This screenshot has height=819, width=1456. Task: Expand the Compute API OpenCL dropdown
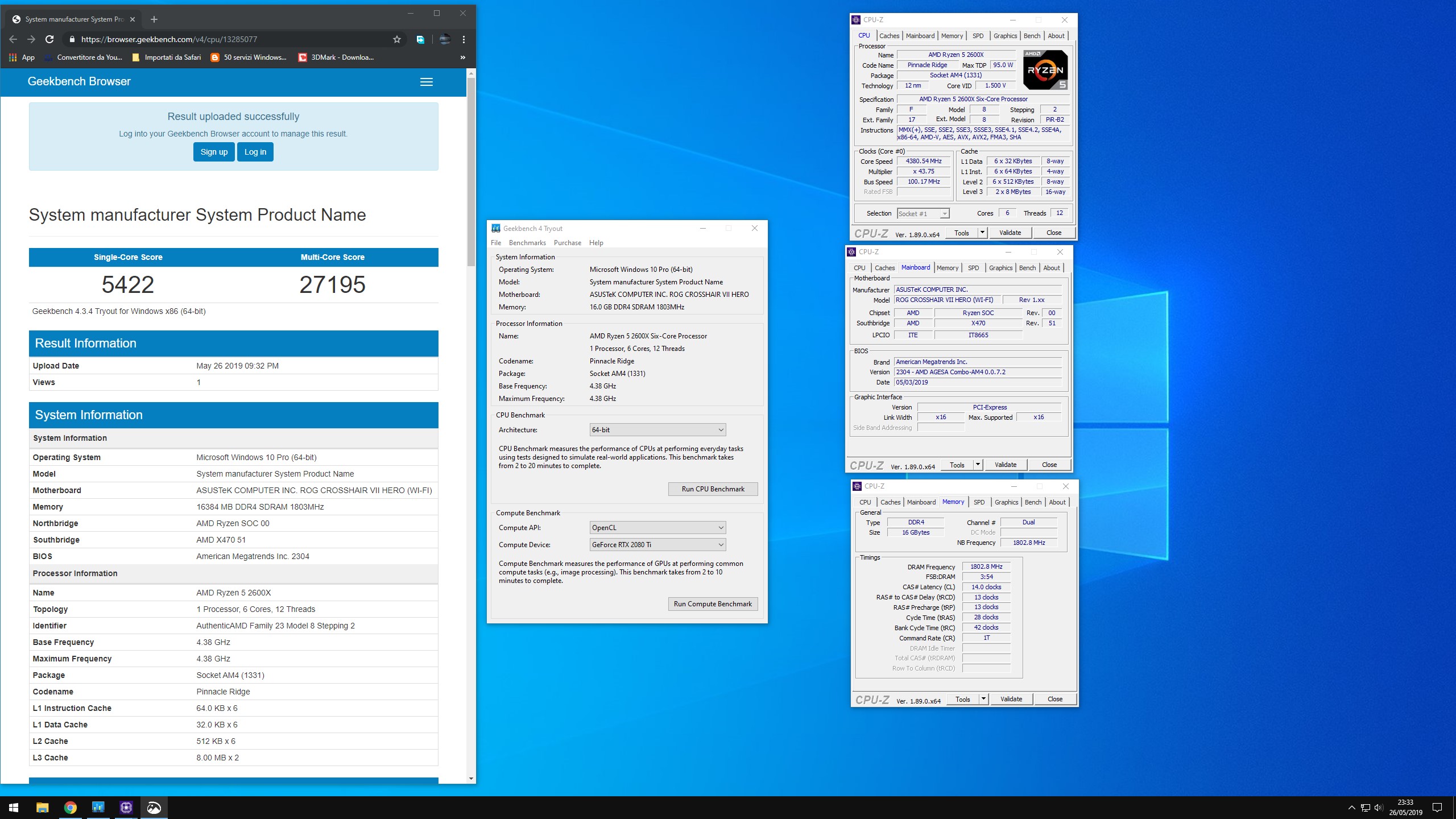tap(658, 528)
